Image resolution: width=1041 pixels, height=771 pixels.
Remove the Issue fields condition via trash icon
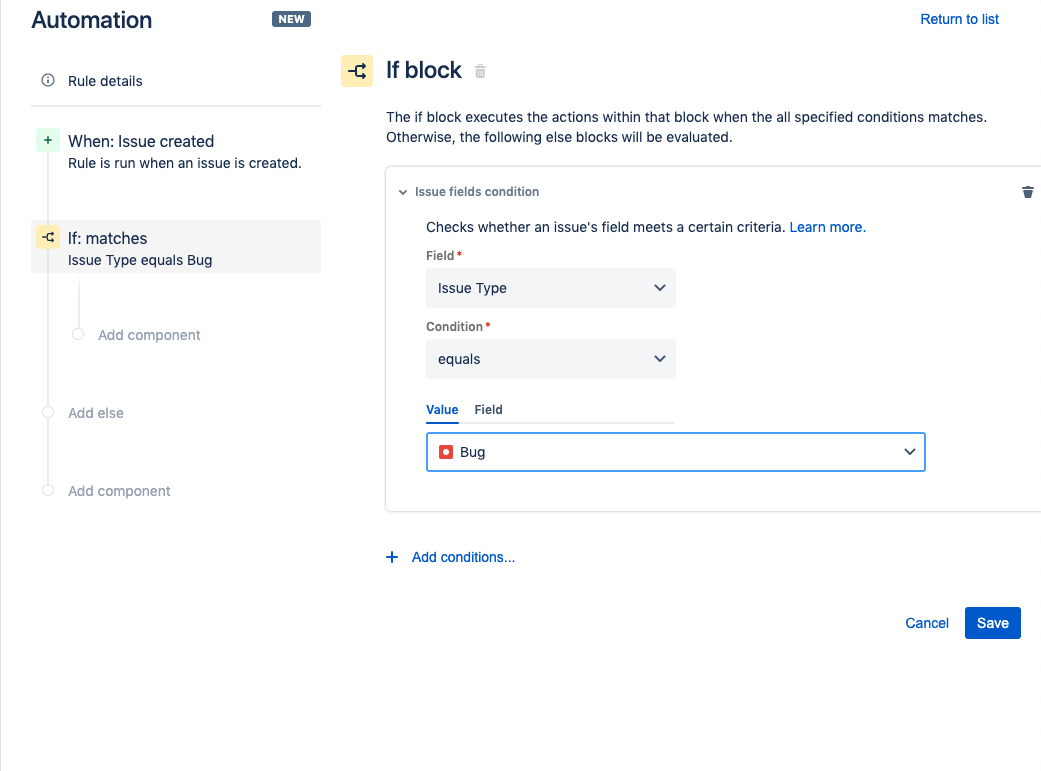point(1028,191)
